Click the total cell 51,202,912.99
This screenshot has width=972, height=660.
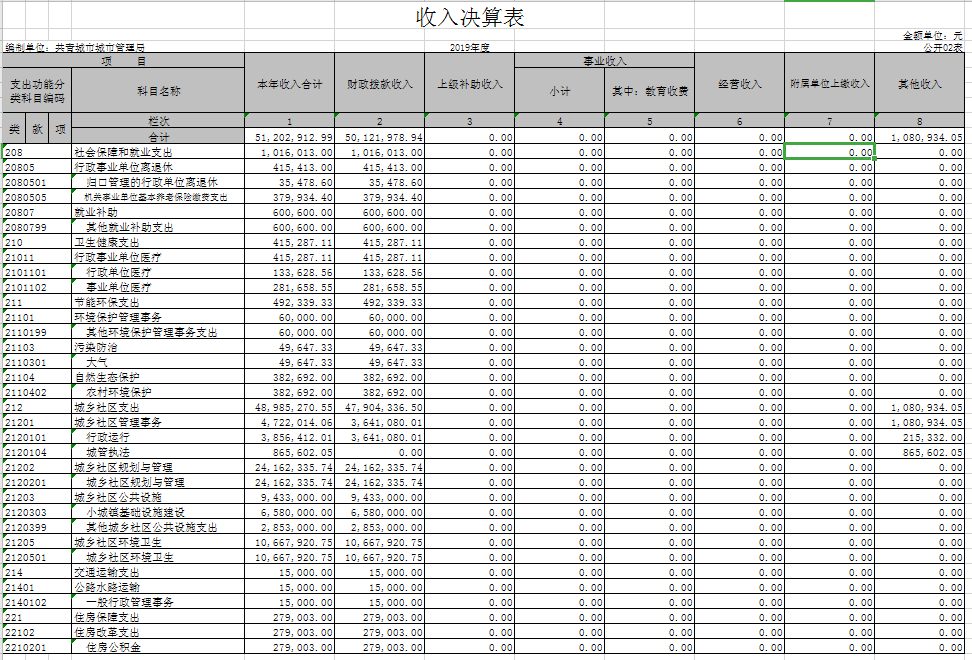coord(290,137)
